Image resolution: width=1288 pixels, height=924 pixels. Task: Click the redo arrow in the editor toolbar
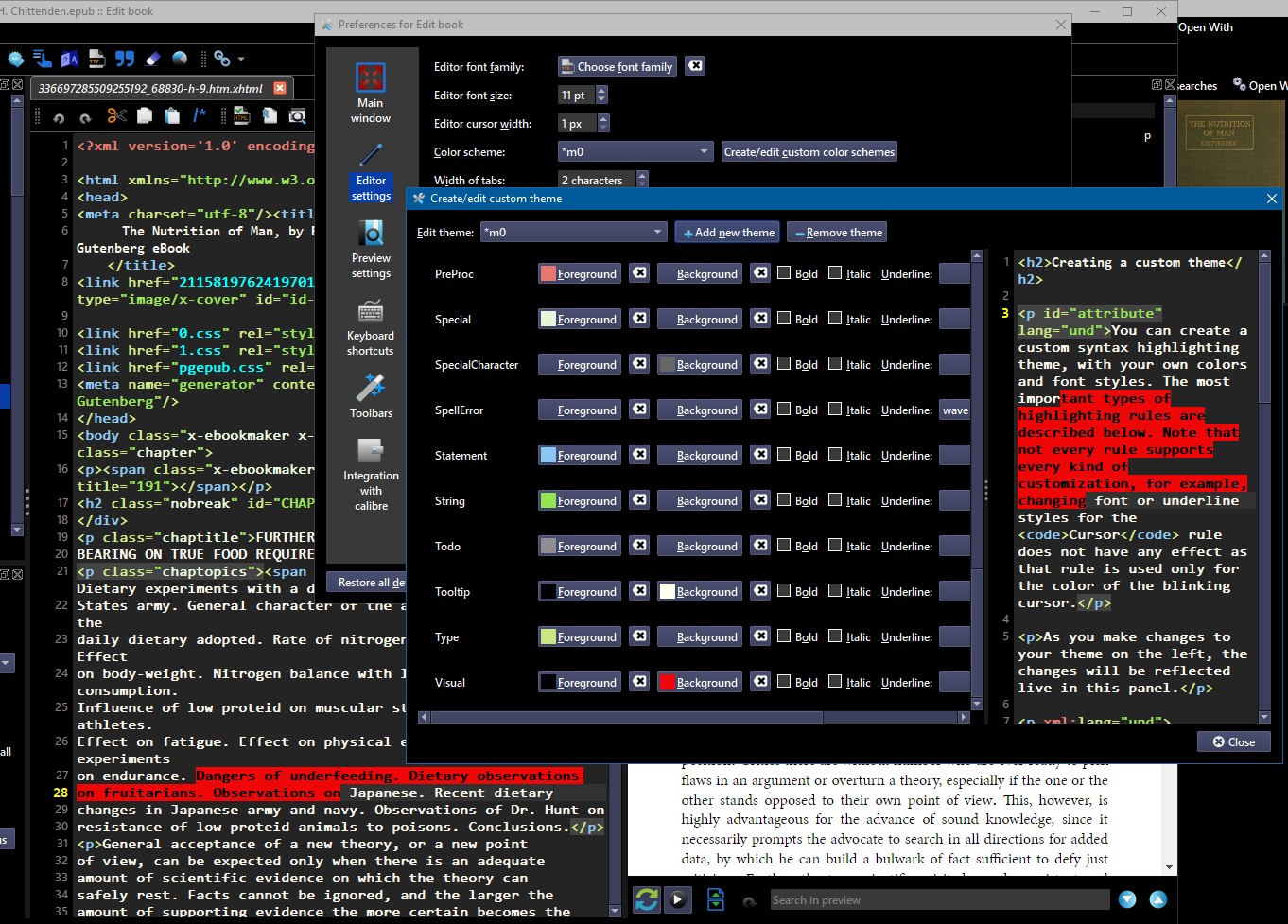click(85, 116)
